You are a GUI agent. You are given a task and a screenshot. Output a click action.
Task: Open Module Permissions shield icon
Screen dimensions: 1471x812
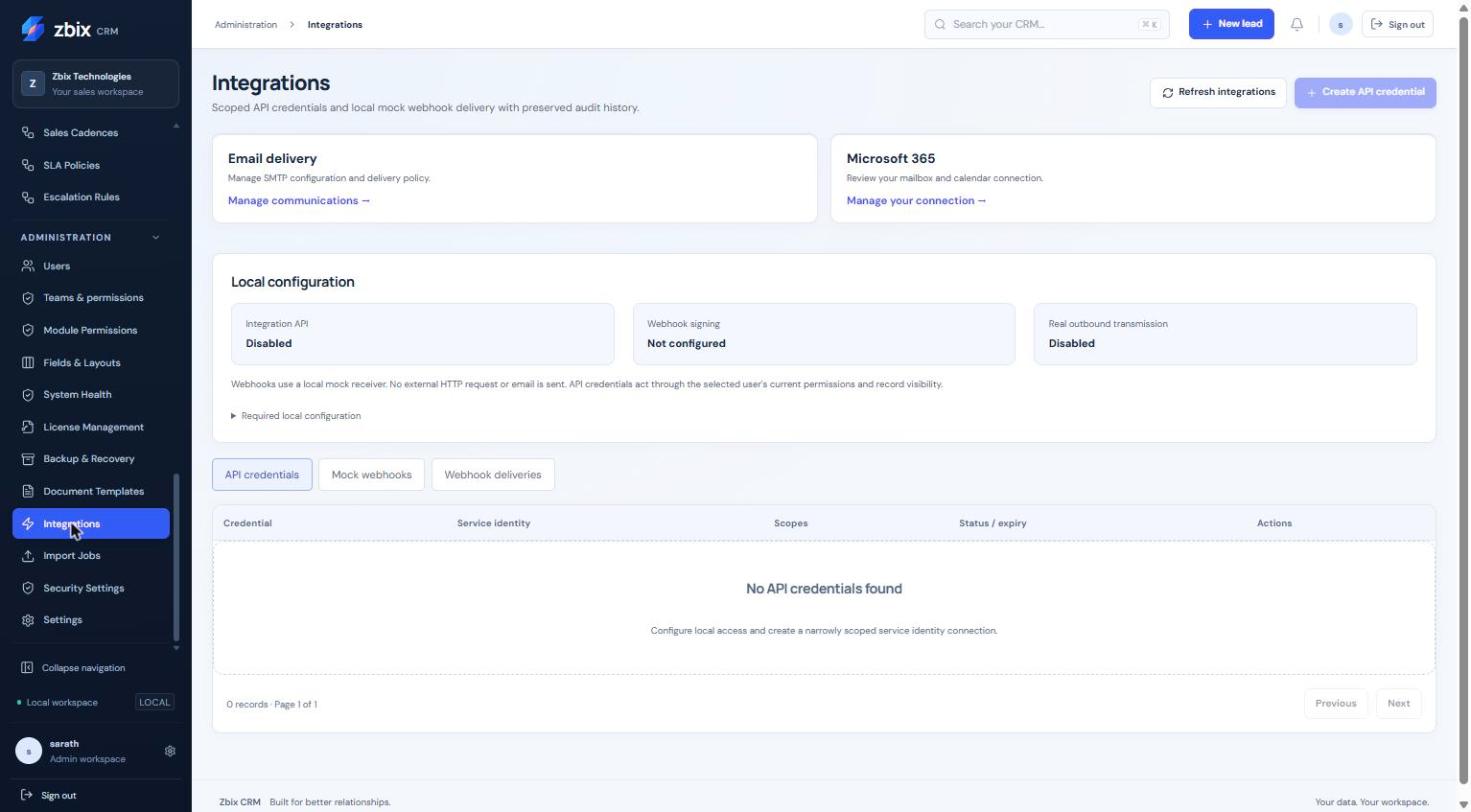(x=28, y=330)
